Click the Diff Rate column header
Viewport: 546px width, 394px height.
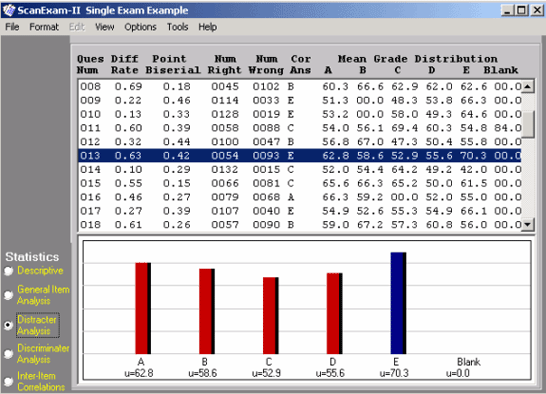(125, 64)
